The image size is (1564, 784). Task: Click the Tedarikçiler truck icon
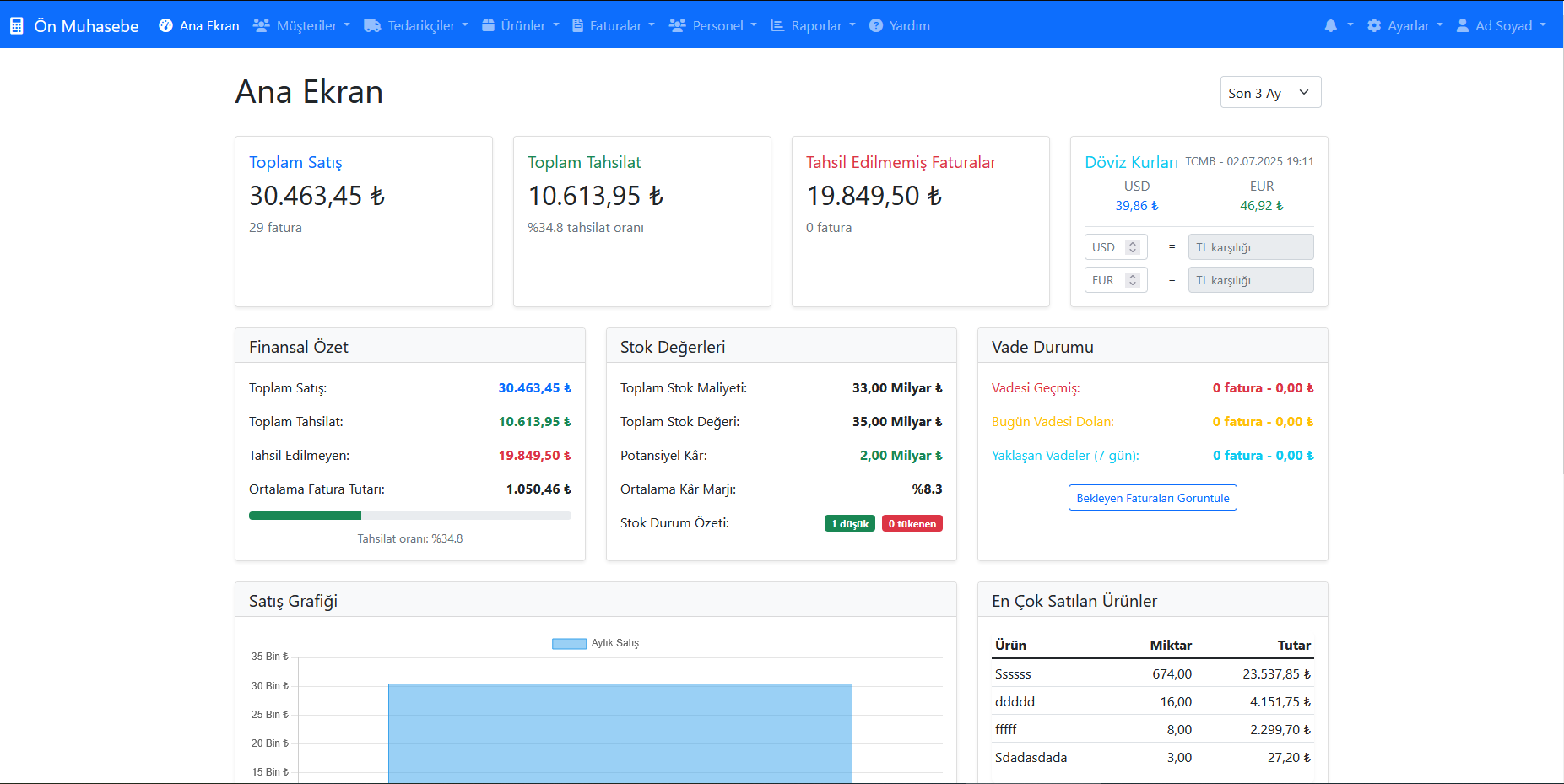(x=372, y=25)
